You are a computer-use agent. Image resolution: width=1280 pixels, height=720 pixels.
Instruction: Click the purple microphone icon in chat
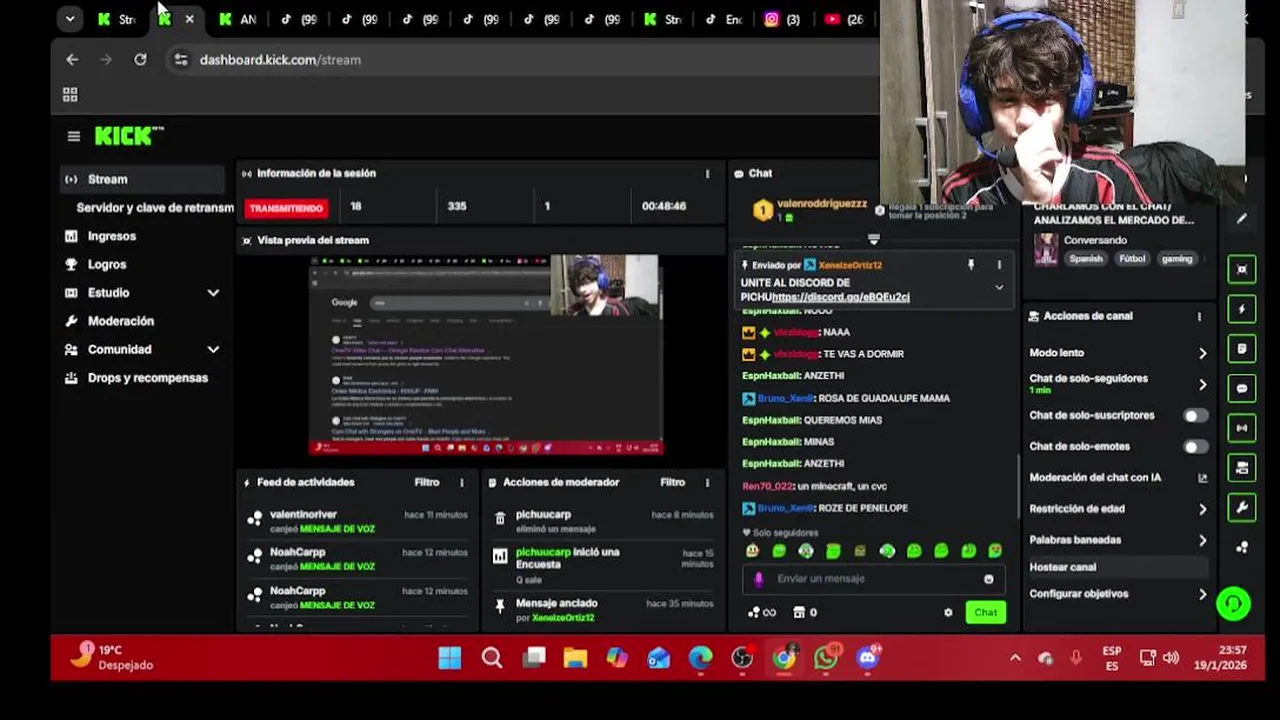[x=758, y=579]
